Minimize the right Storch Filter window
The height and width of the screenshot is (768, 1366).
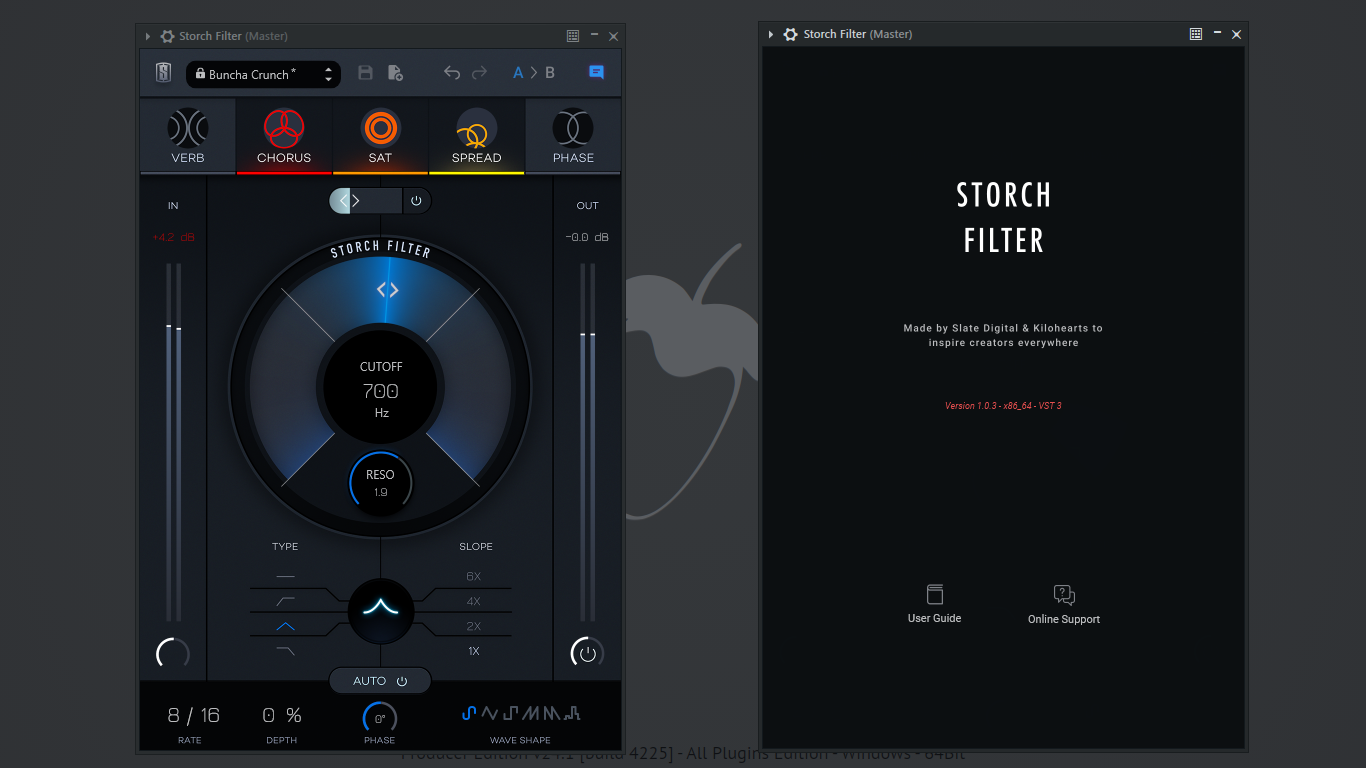1217,33
